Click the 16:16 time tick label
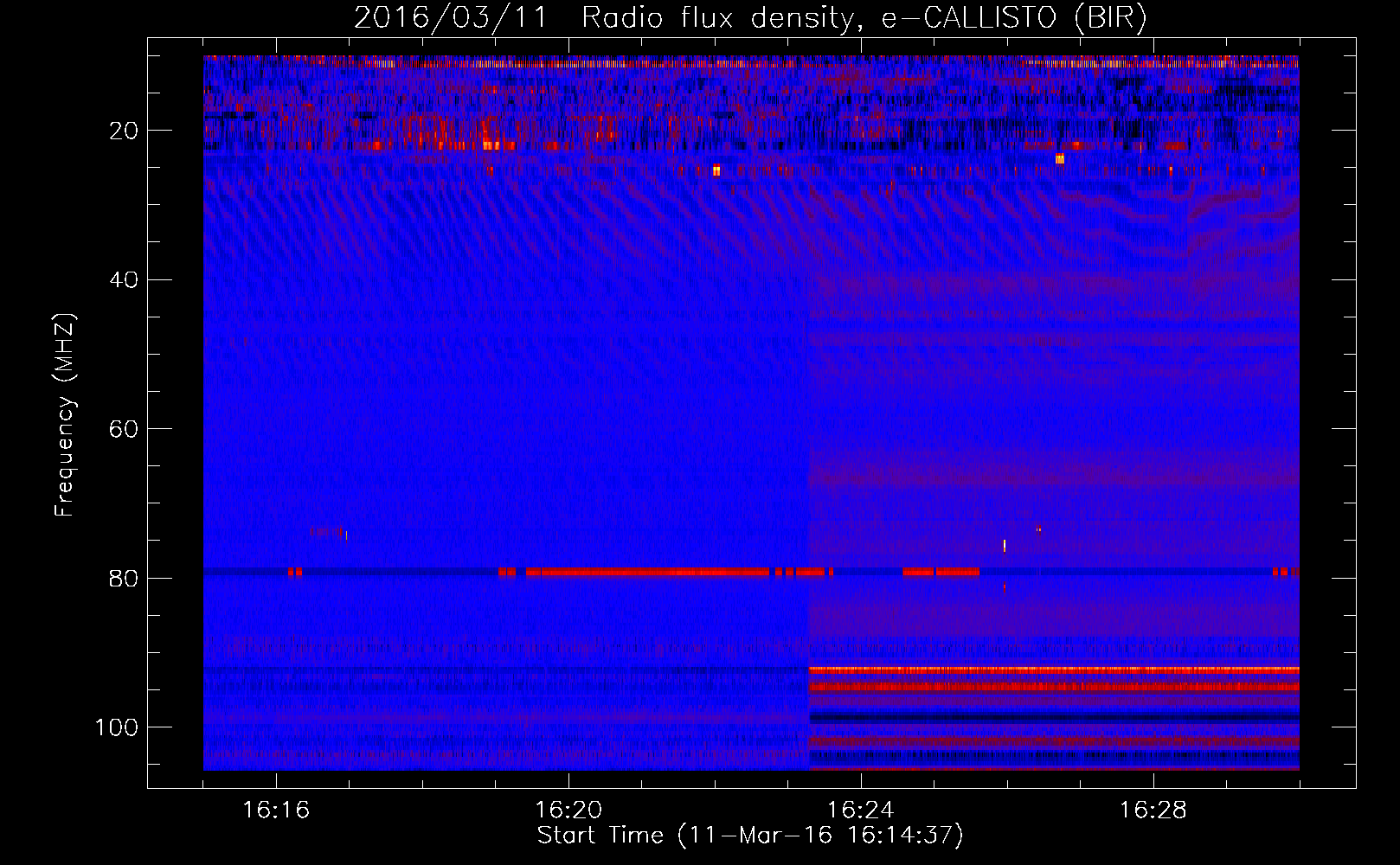 click(x=276, y=811)
